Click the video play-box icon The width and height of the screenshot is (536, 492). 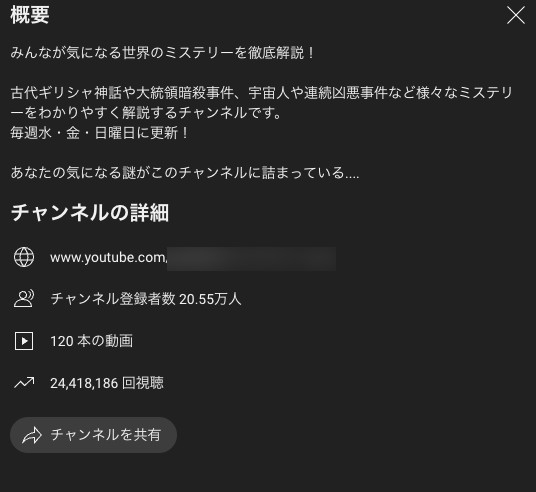[x=24, y=341]
